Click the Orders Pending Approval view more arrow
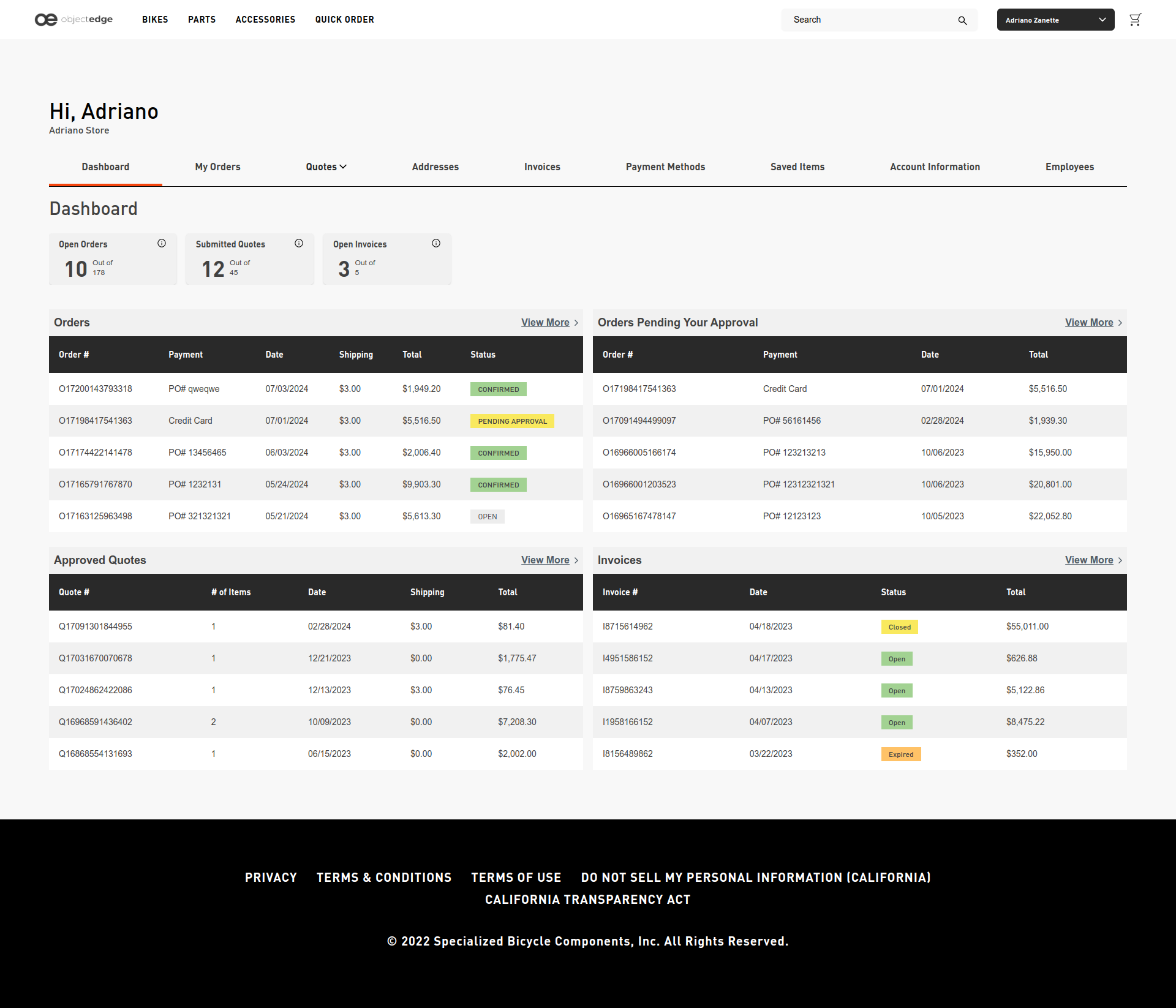Viewport: 1176px width, 1008px height. pyautogui.click(x=1121, y=322)
